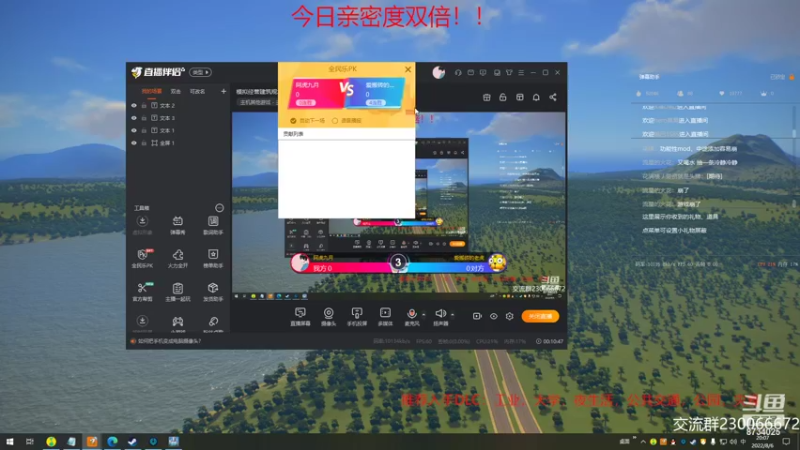This screenshot has height=450, width=800.
Task: Hide the 文本 2 source
Action: point(134,106)
